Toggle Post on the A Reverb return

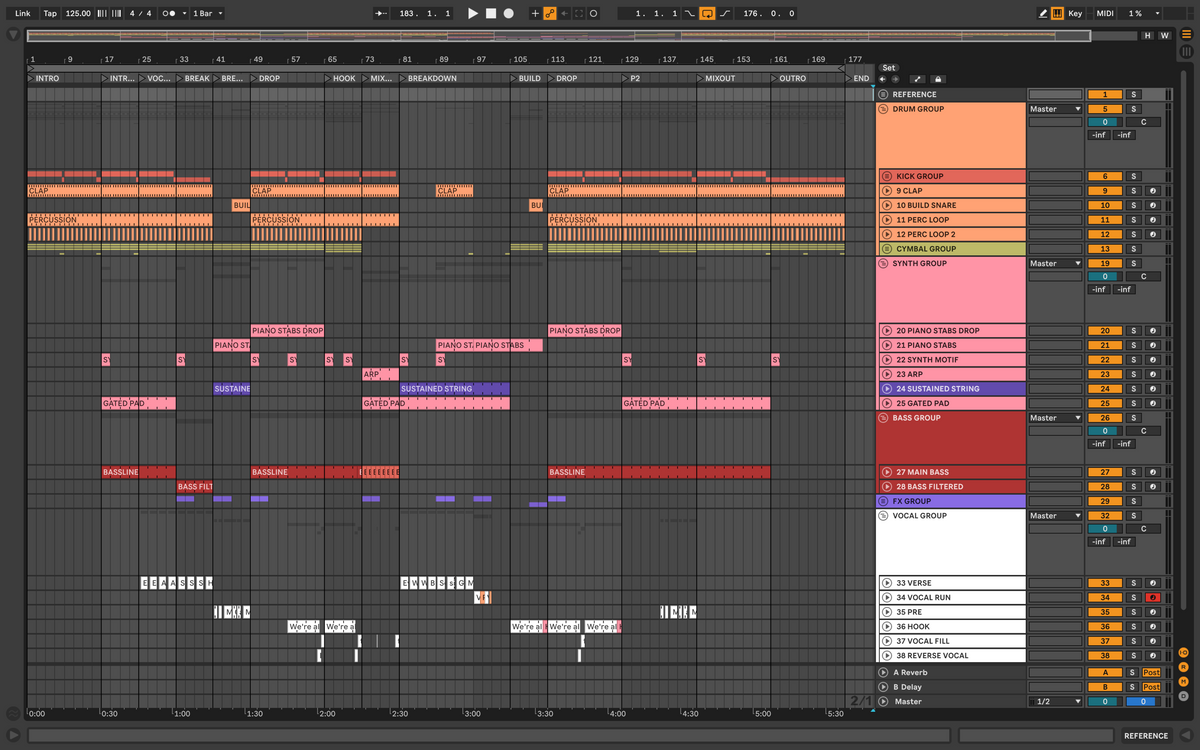point(1152,673)
